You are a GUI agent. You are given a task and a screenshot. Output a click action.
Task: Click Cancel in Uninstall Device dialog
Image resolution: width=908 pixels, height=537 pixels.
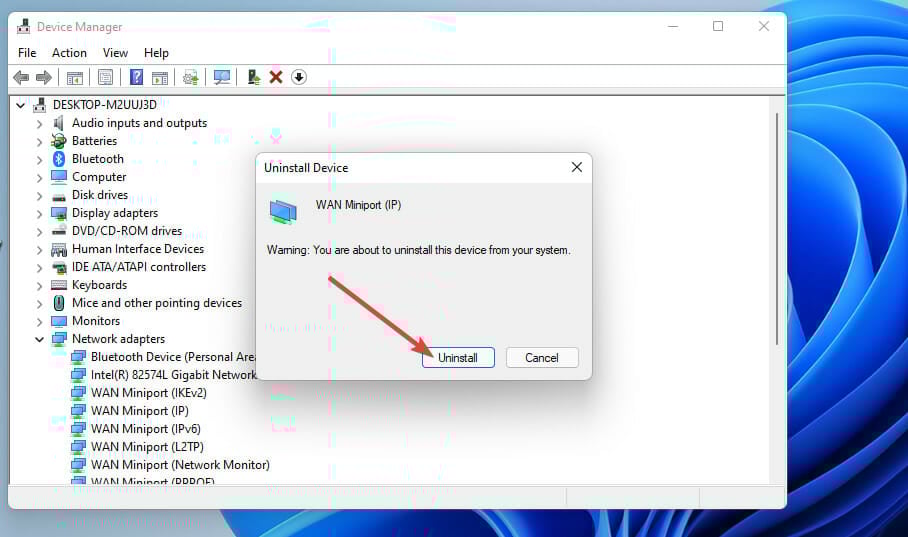coord(542,357)
